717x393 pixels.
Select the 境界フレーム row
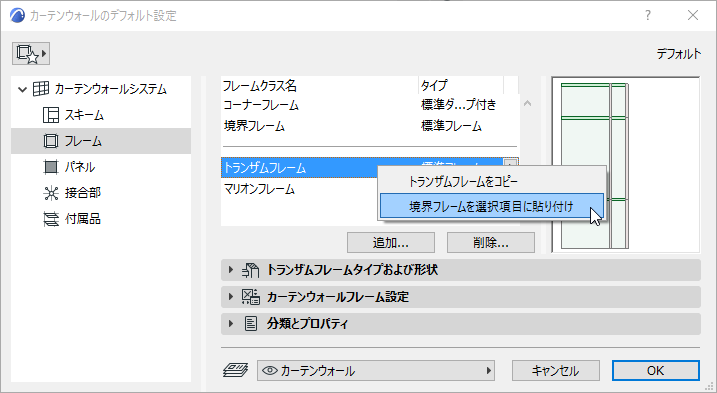pyautogui.click(x=370, y=126)
